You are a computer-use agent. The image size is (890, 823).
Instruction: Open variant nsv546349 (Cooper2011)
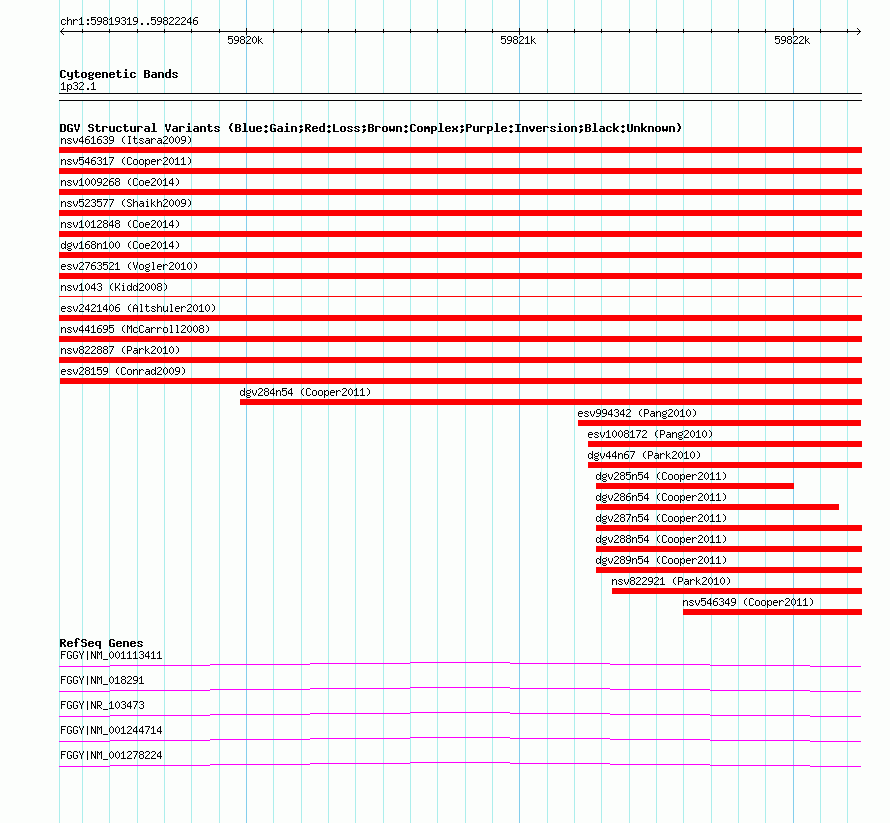(748, 602)
